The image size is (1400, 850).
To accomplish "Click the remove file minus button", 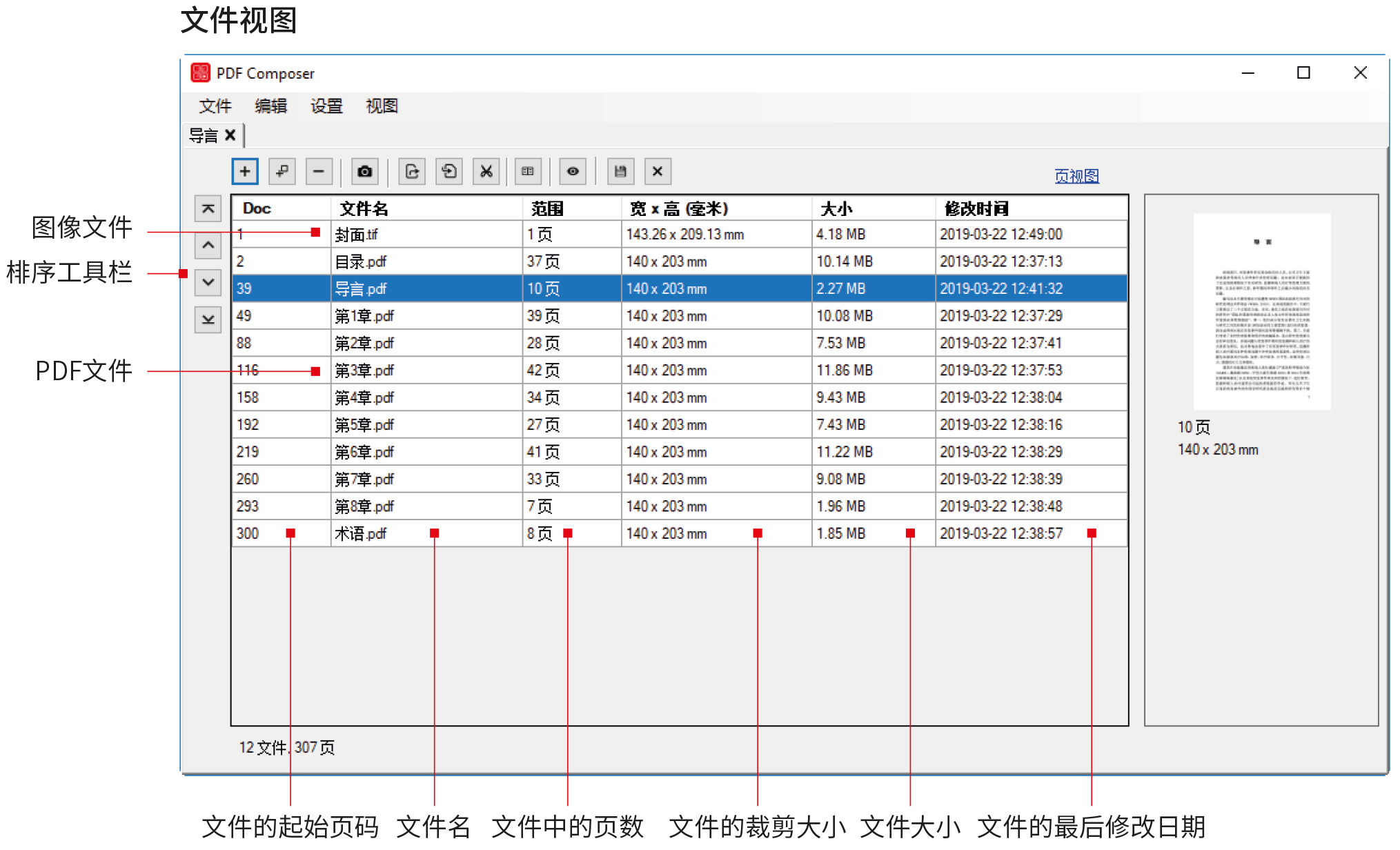I will (x=318, y=171).
